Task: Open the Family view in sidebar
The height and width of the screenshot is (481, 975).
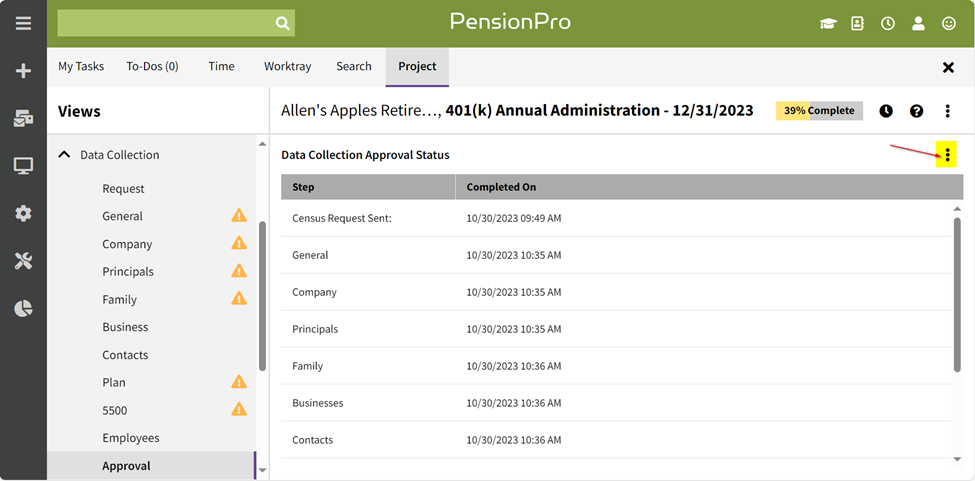Action: pos(119,300)
